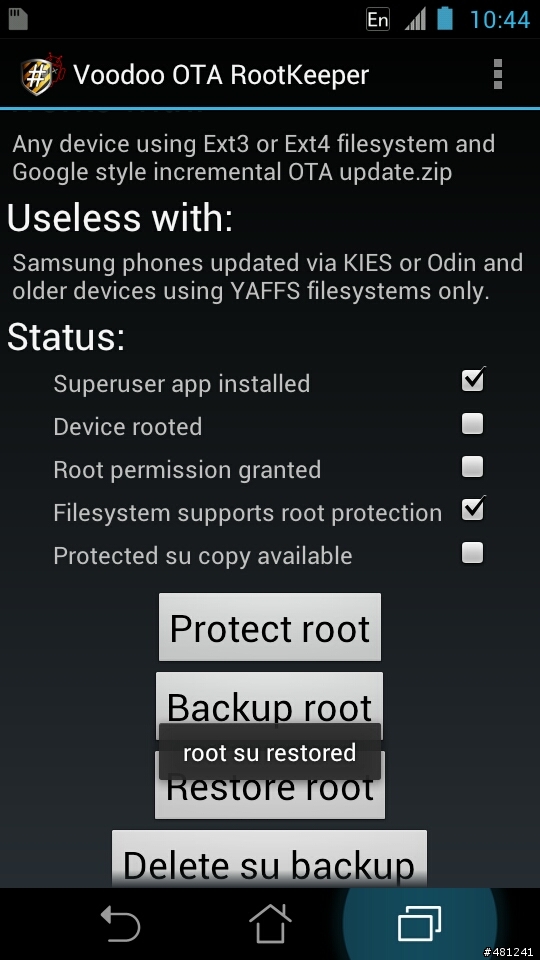Tap the 10:44 clock in status bar

pos(500,20)
